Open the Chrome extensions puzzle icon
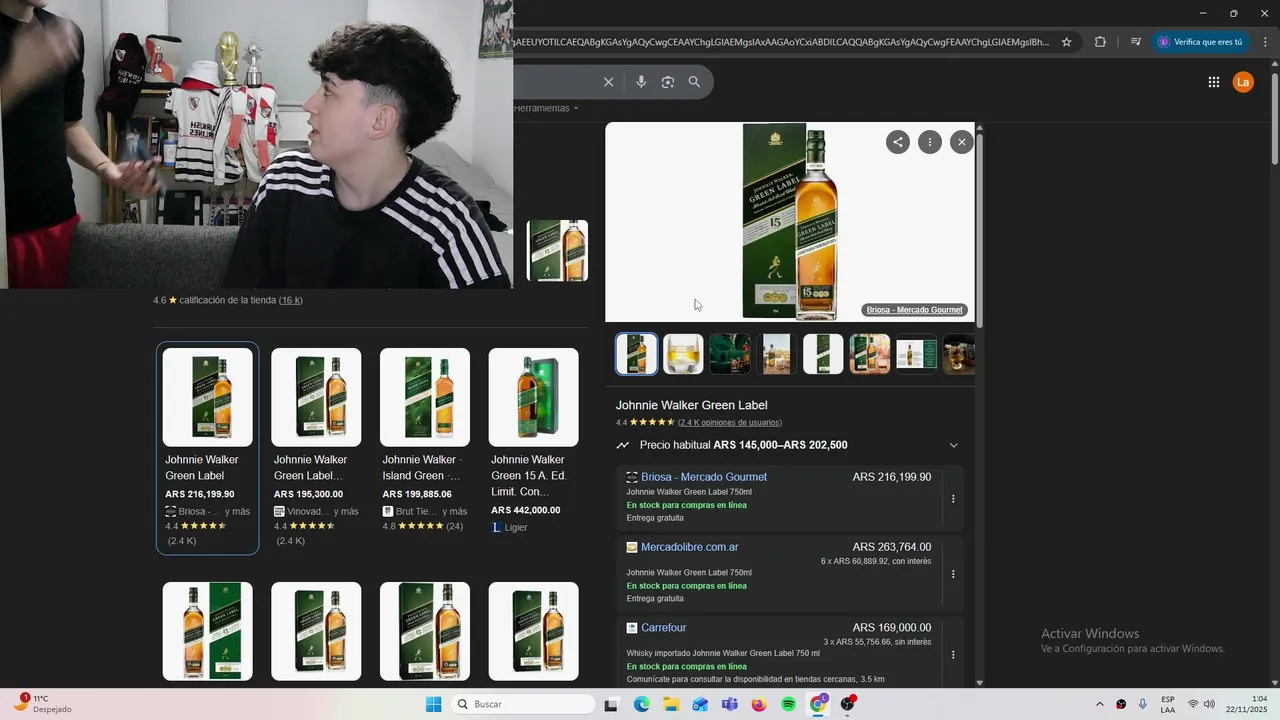Screen dimensions: 1280x720 (1101, 42)
